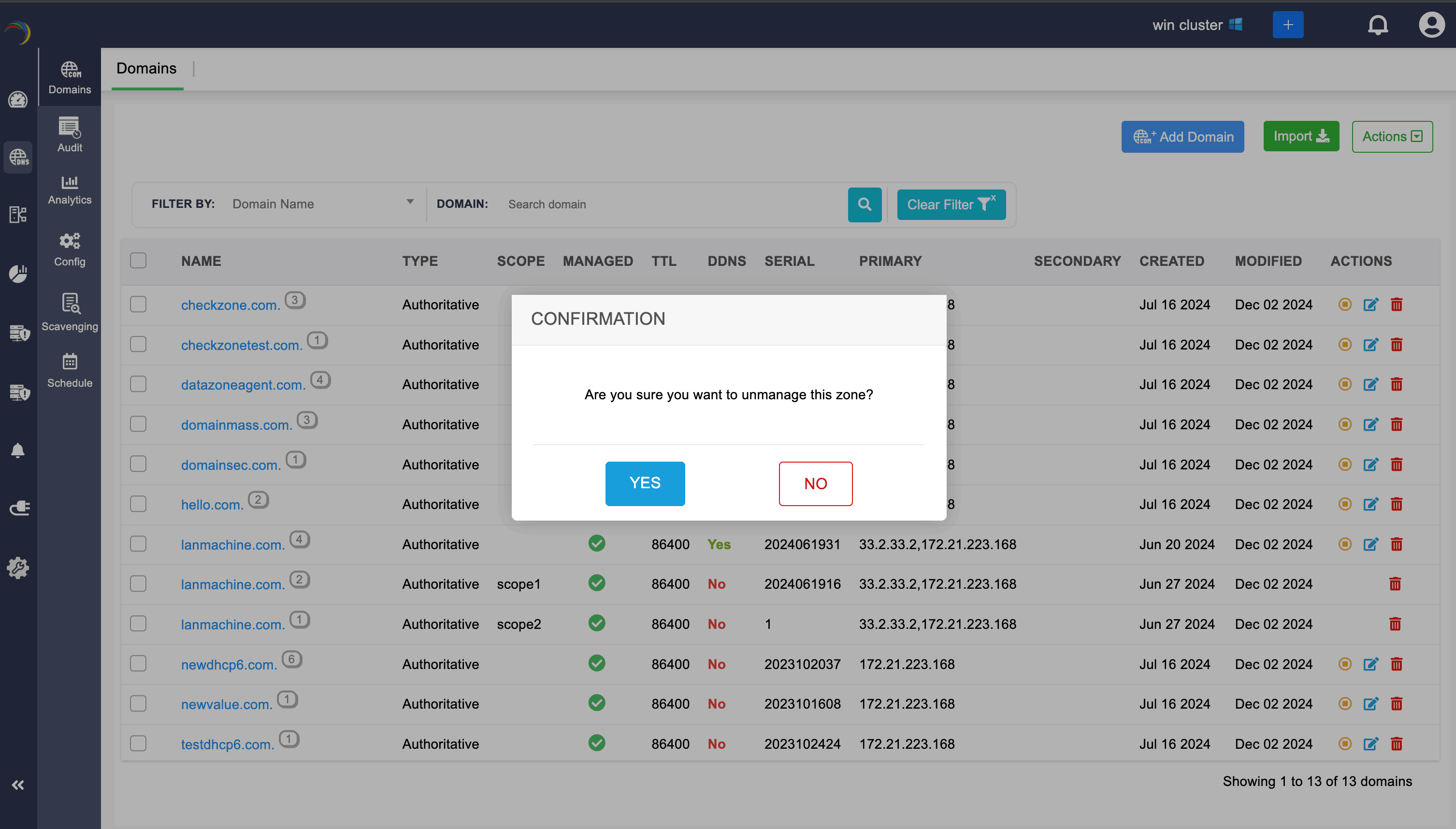Click NO to cancel the confirmation
Screen dimensions: 1456x829
pyautogui.click(x=815, y=483)
